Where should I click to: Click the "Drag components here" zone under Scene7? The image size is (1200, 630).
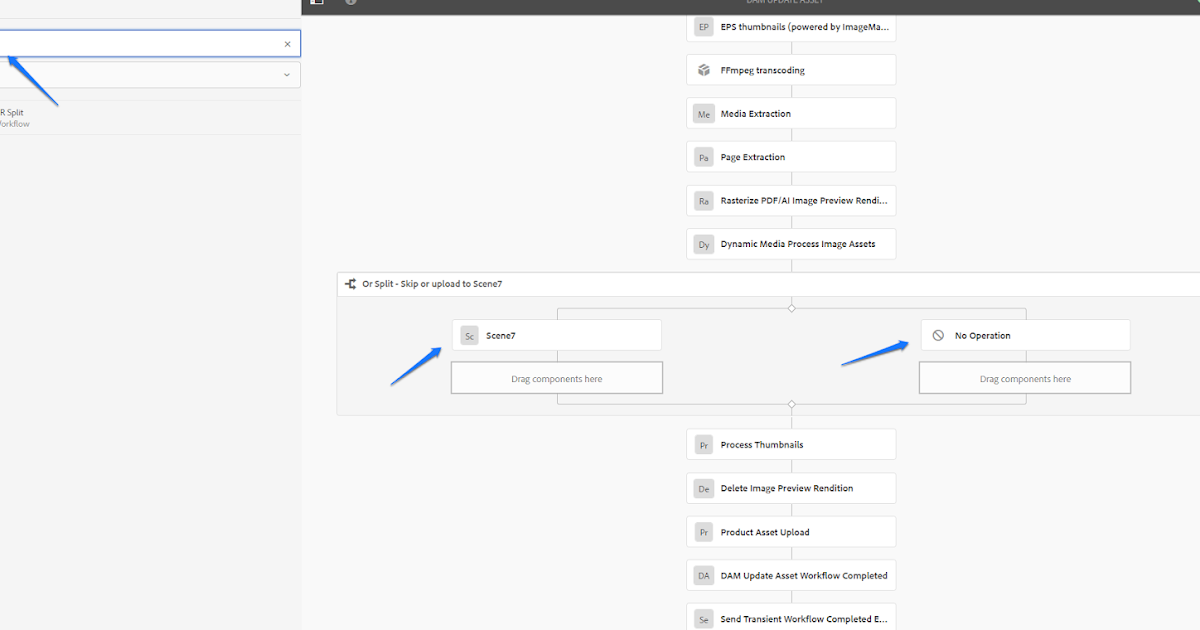pyautogui.click(x=557, y=377)
